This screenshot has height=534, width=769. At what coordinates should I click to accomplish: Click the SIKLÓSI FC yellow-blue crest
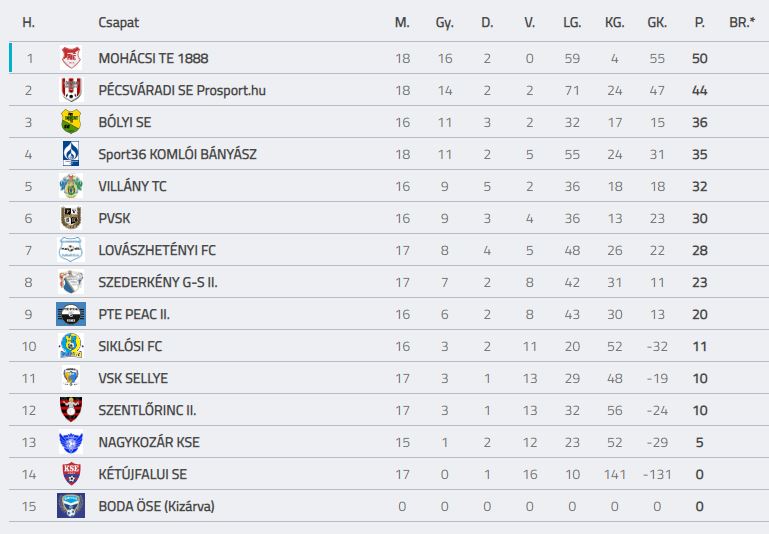[71, 346]
